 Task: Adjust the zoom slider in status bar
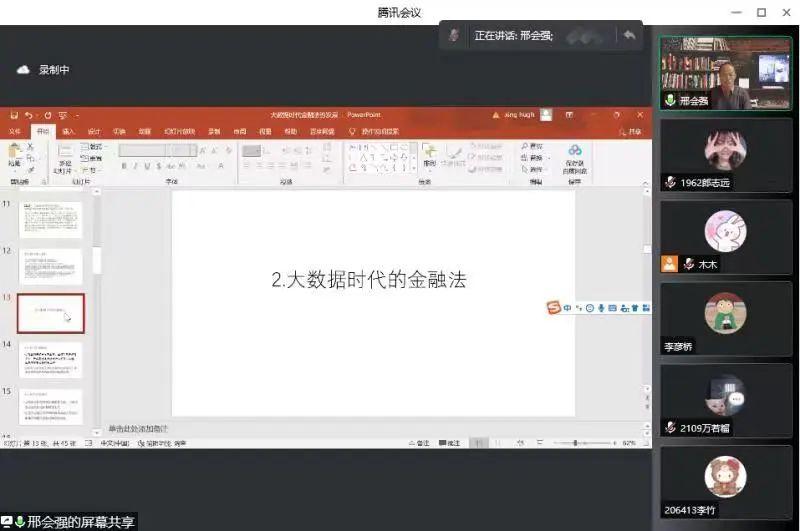pyautogui.click(x=577, y=443)
